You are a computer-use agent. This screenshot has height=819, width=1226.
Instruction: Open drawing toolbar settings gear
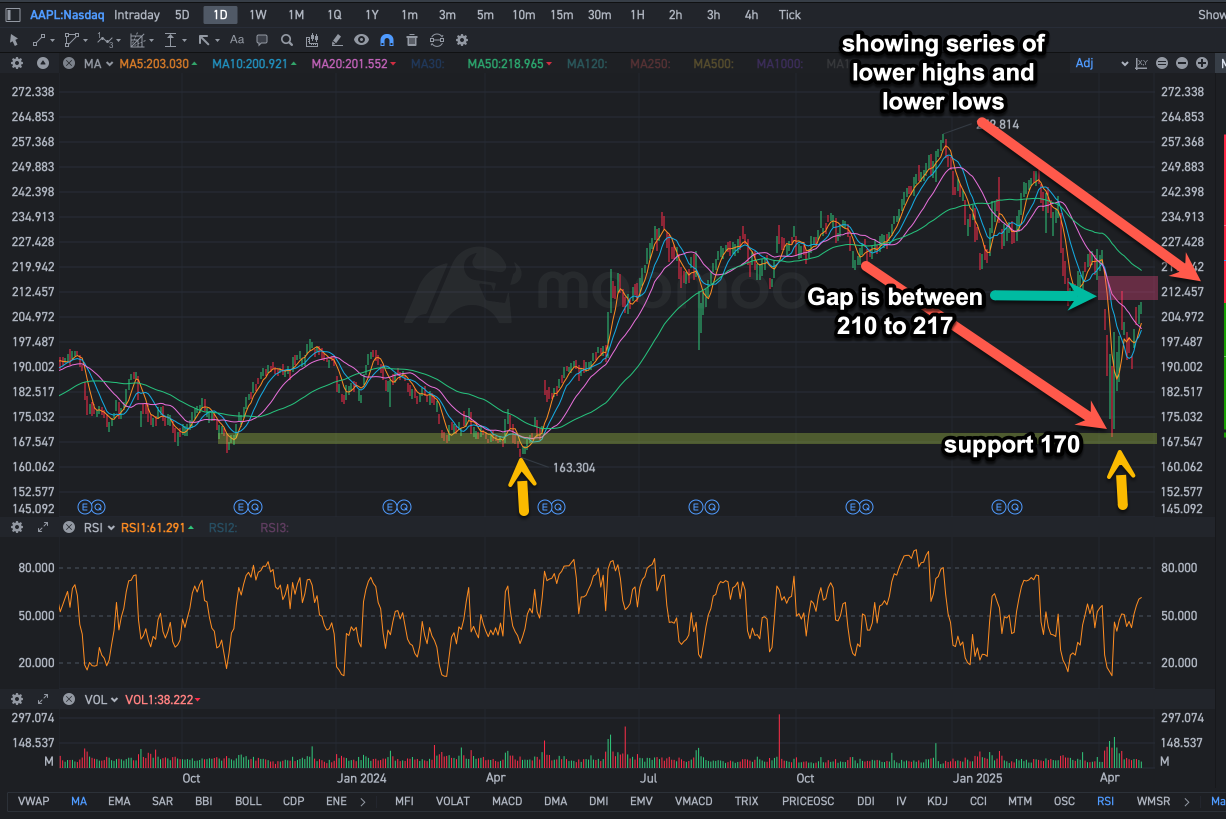click(462, 40)
